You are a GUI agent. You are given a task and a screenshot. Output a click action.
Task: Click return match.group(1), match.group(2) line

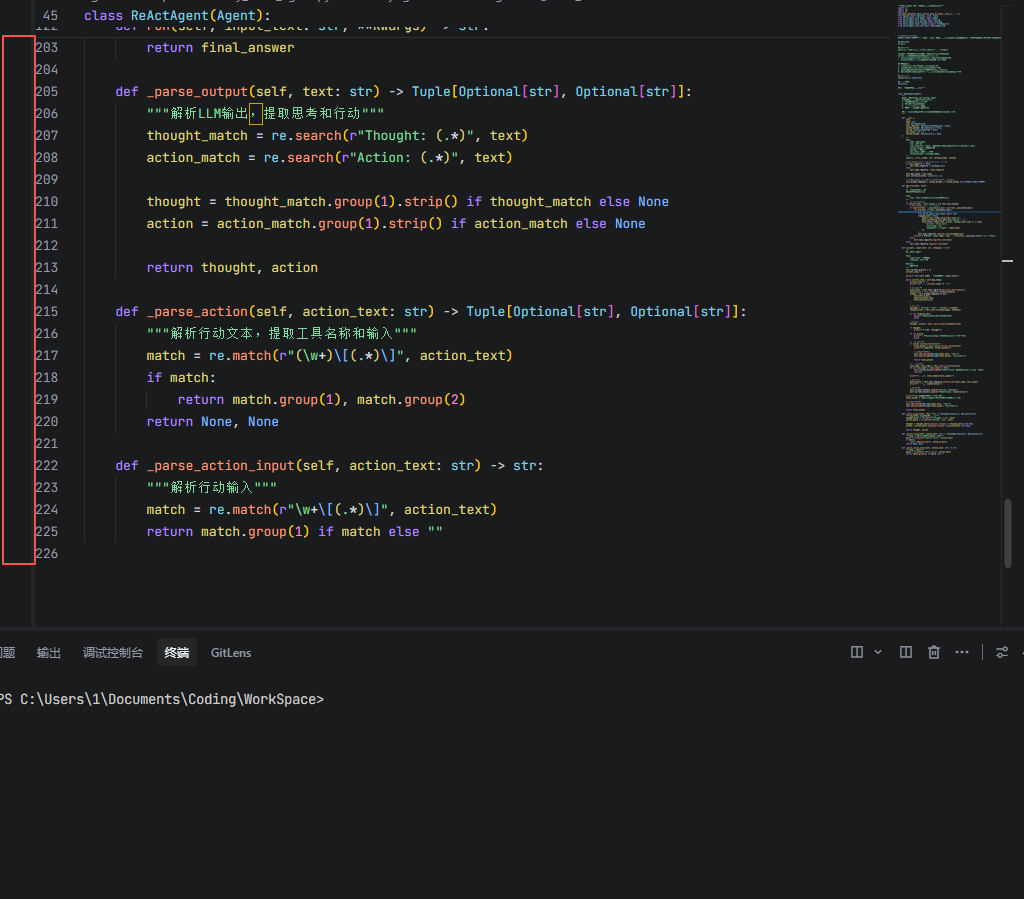(321, 400)
